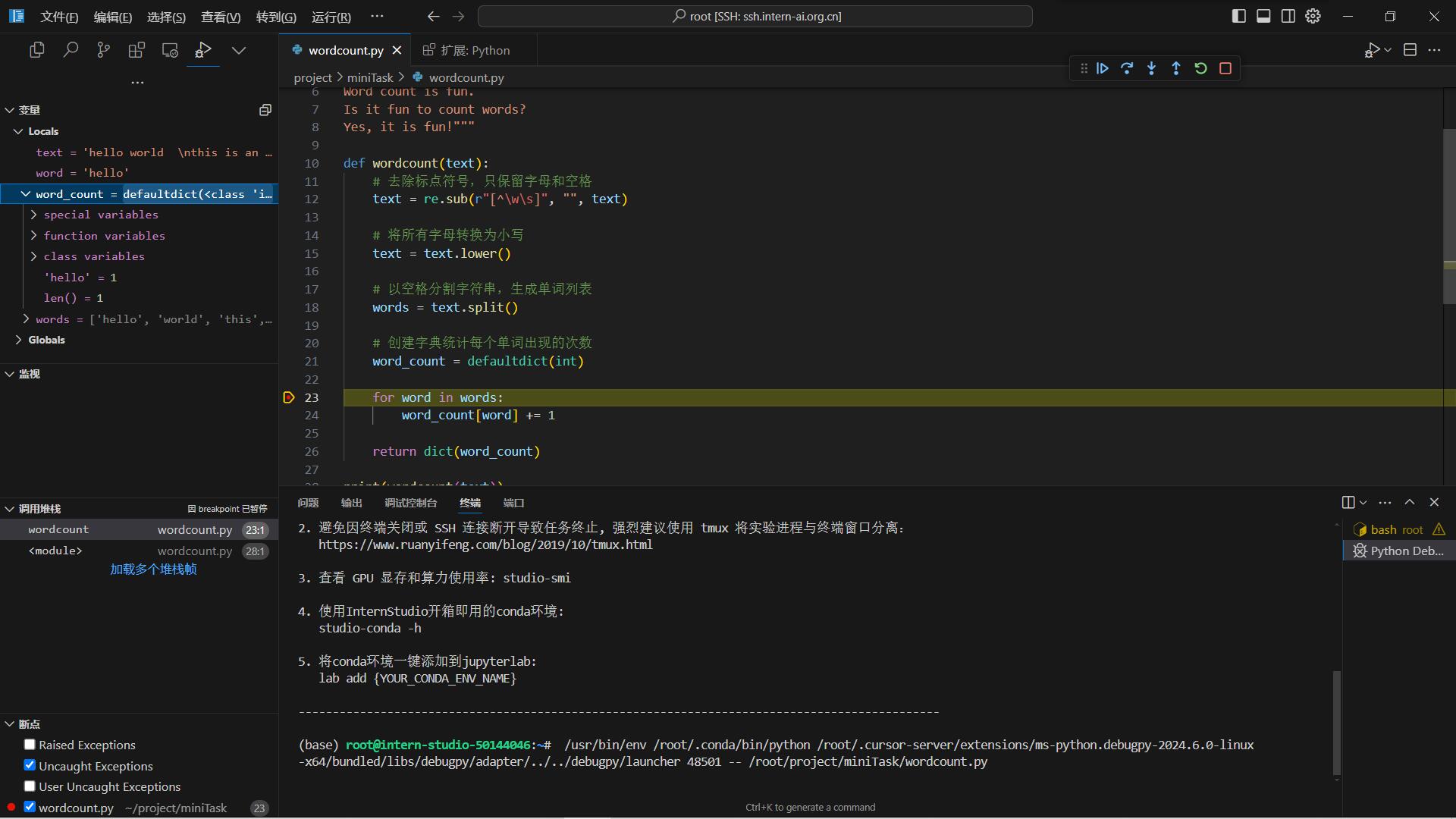Select the bash root terminal
This screenshot has width=1456, height=819.
click(x=1398, y=529)
